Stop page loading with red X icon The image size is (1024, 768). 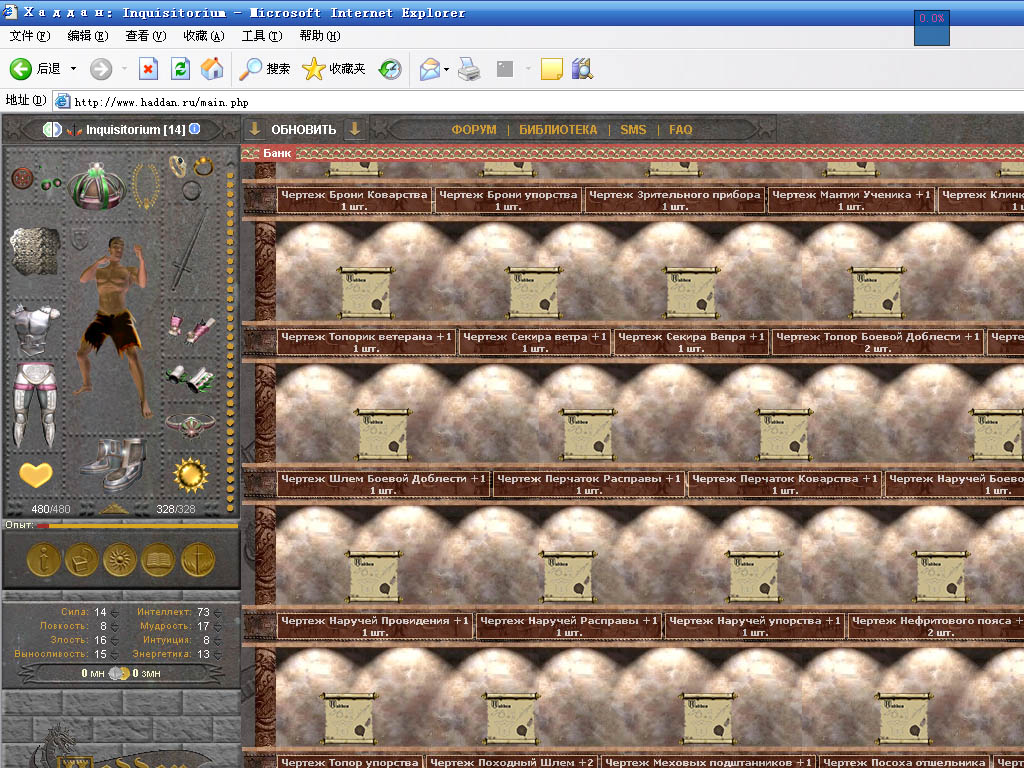148,69
